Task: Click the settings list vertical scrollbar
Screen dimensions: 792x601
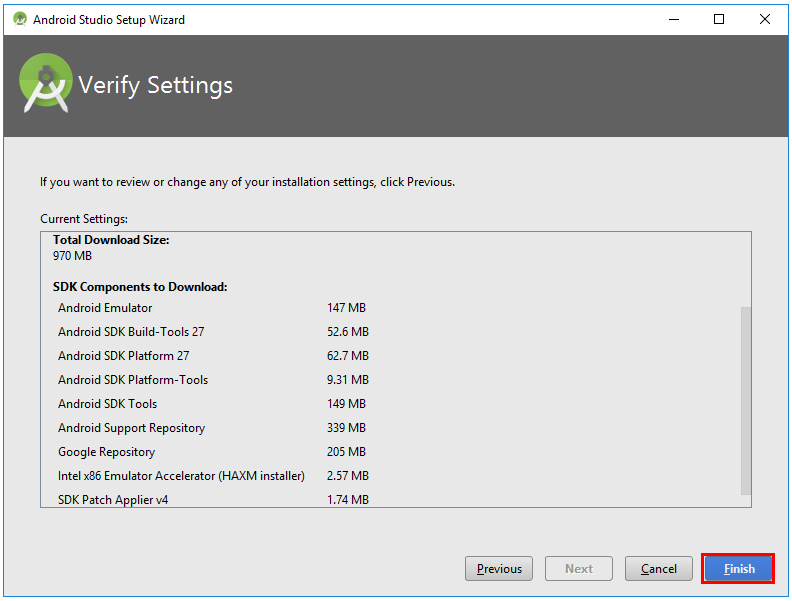Action: click(x=746, y=400)
